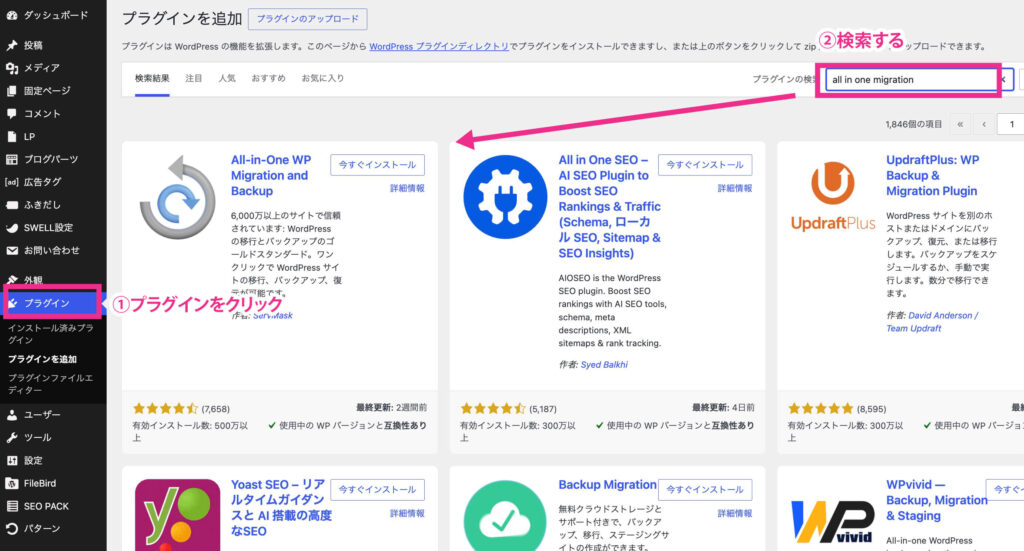This screenshot has height=551, width=1024.
Task: Open the ふきだし icon in sidebar
Action: pos(12,205)
